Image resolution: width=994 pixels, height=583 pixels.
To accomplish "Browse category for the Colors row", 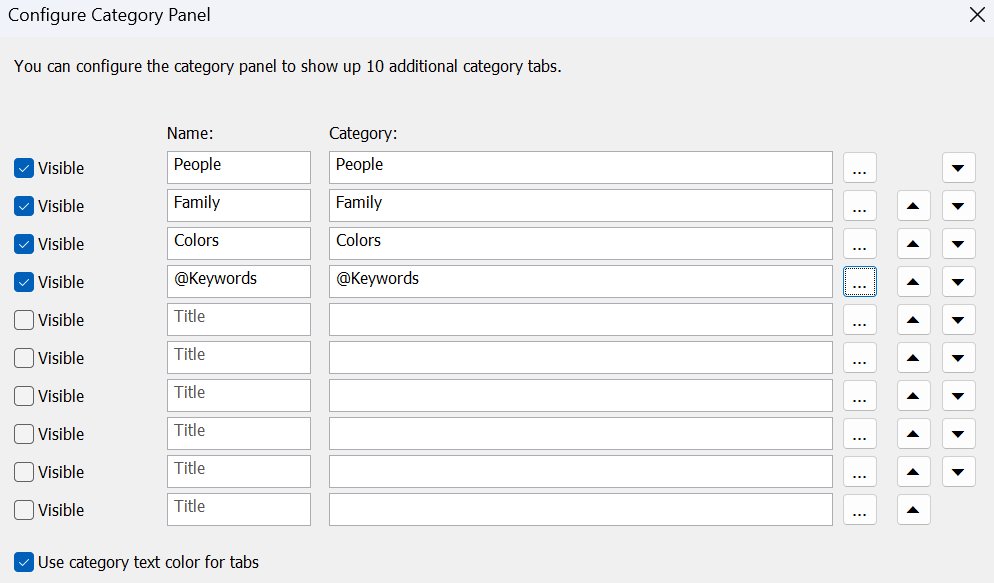I will coord(860,244).
